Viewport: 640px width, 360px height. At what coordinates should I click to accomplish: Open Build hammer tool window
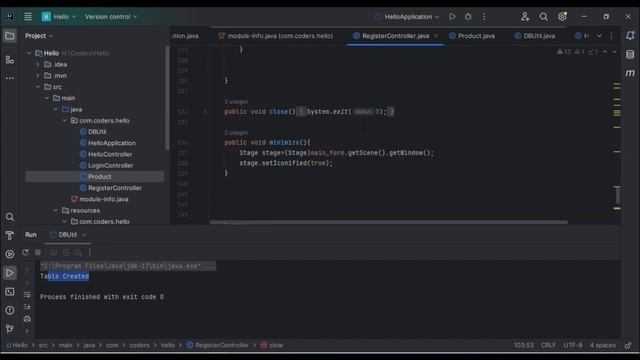click(x=10, y=236)
